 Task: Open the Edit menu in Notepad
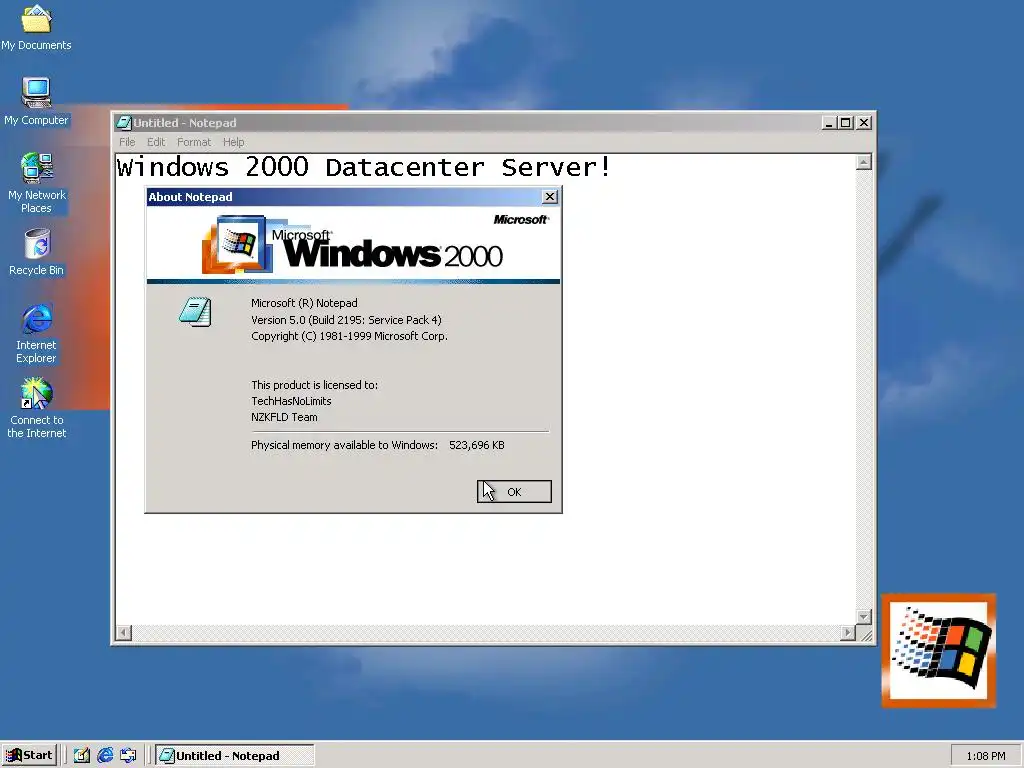155,142
